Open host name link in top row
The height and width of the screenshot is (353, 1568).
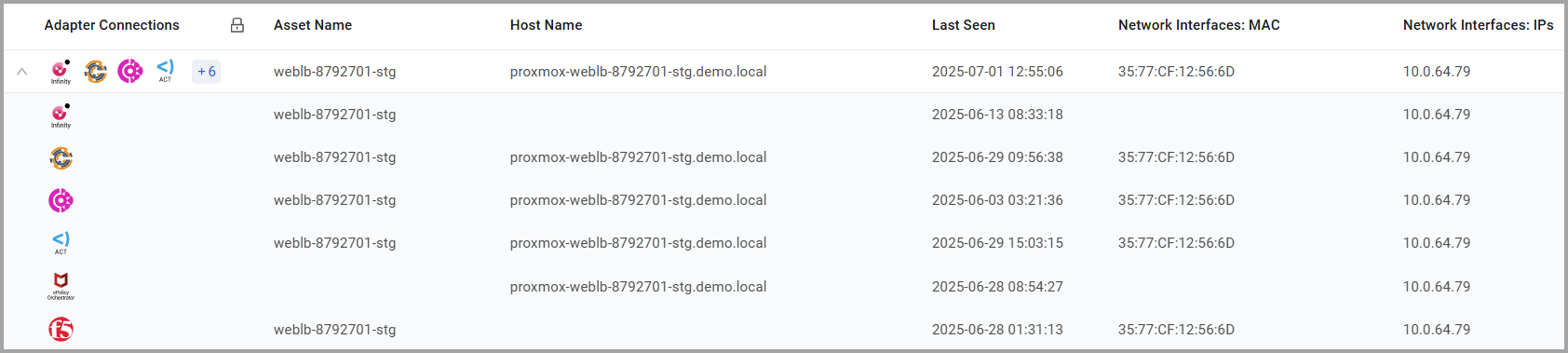click(639, 72)
